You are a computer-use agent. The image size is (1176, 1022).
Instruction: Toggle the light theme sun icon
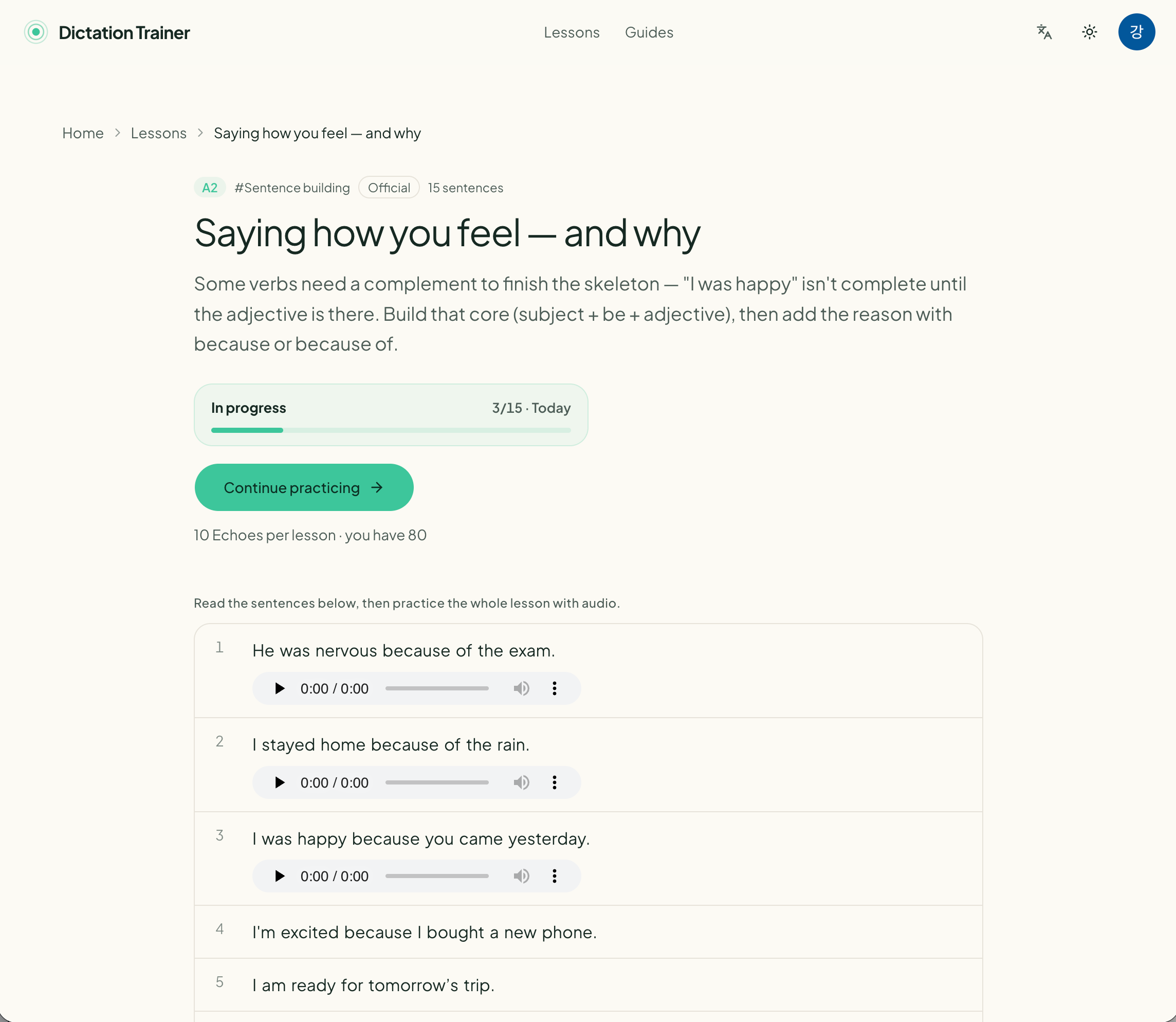[1089, 32]
